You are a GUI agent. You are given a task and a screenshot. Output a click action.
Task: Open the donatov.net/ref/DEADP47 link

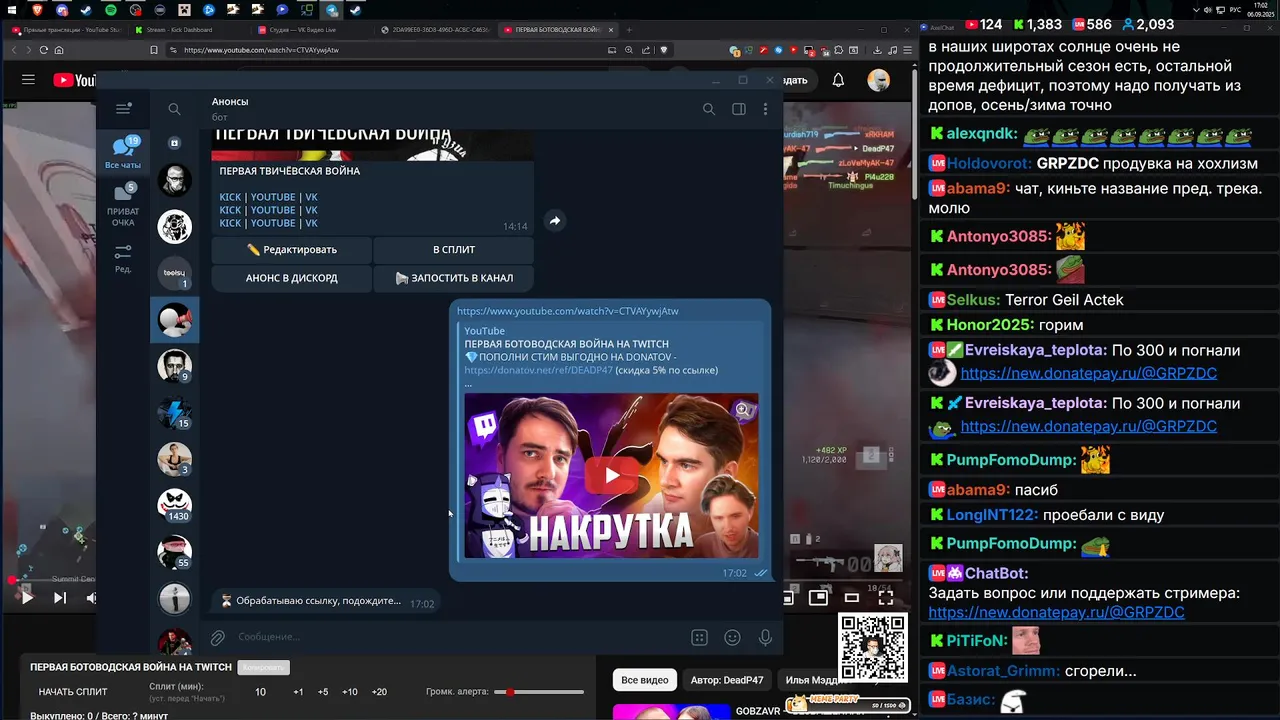538,370
